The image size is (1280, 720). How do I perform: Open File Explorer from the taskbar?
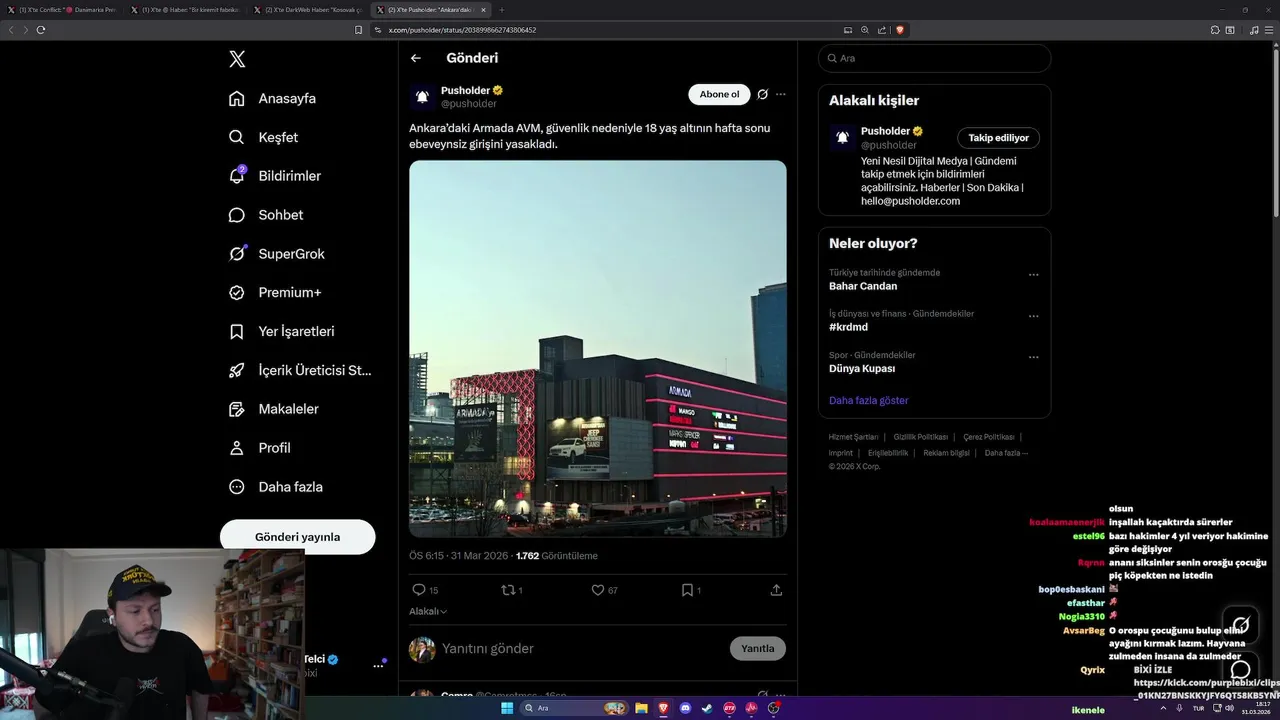tap(641, 708)
